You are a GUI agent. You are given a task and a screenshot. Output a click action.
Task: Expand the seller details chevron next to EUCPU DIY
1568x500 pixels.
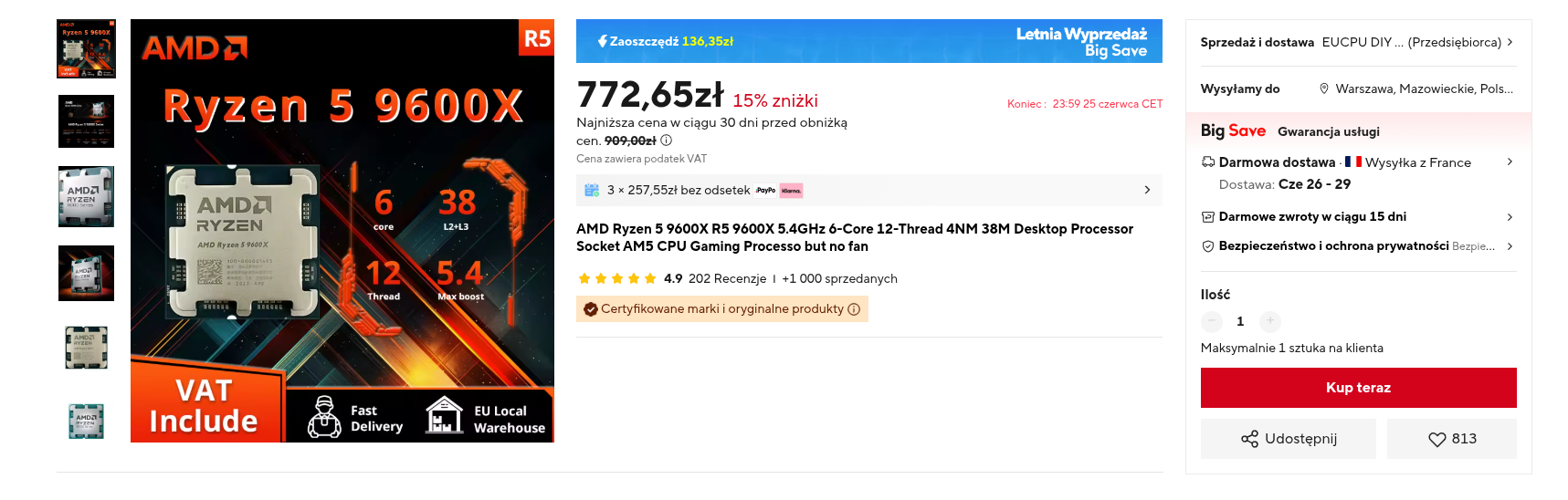(x=1510, y=42)
